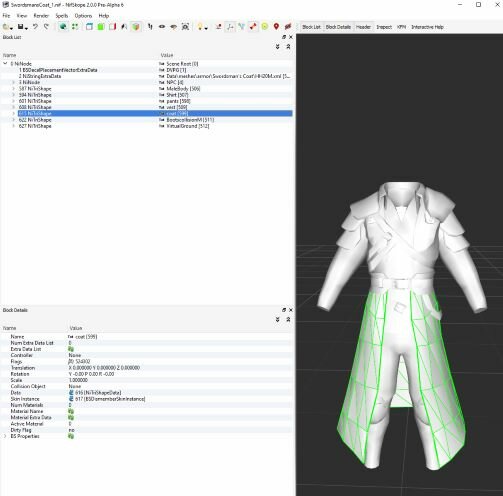Click the flip arrows toolbar icon
Image resolution: width=503 pixels, height=496 pixels.
pyautogui.click(x=150, y=27)
